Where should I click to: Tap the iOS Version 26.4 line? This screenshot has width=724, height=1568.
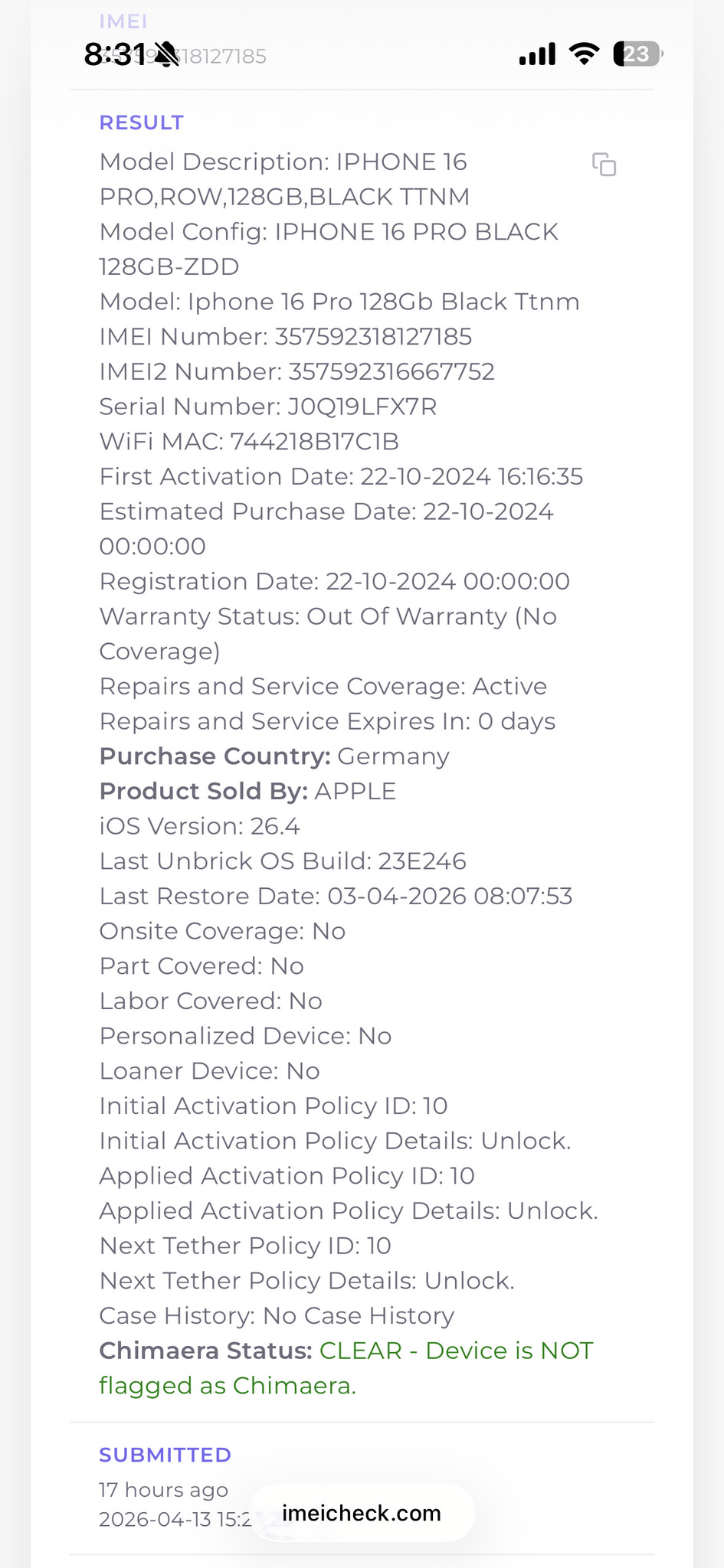[x=199, y=826]
